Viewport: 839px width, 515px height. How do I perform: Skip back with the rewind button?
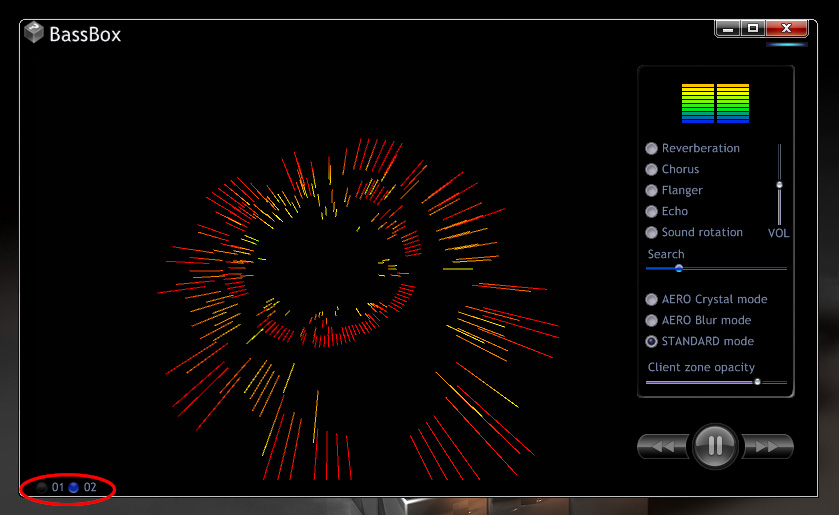pyautogui.click(x=662, y=447)
